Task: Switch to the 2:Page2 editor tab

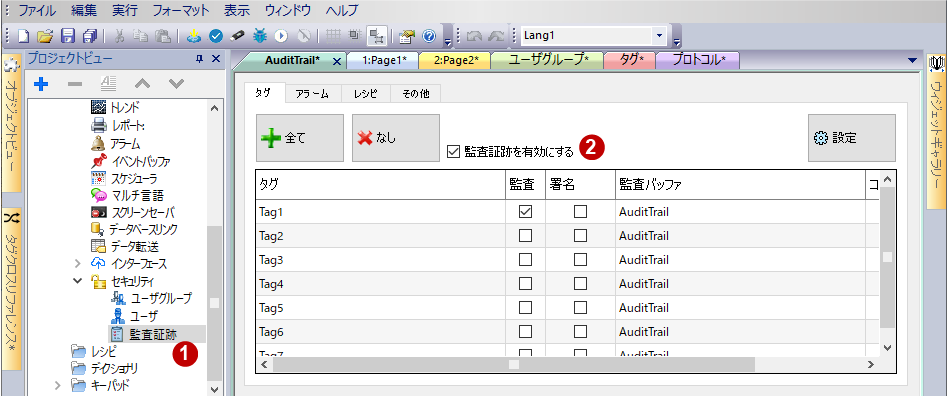Action: [x=456, y=60]
